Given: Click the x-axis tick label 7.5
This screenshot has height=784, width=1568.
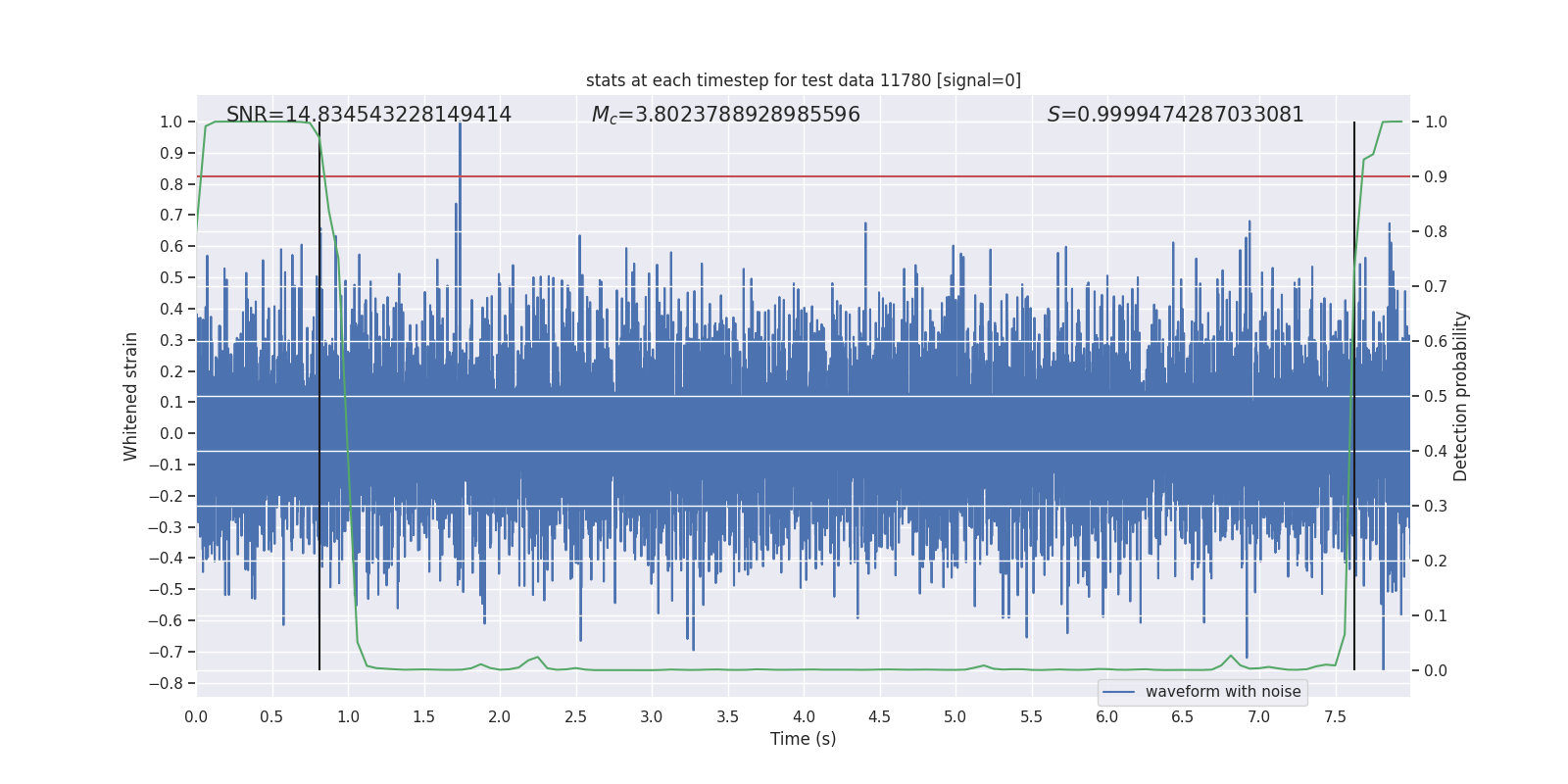Looking at the screenshot, I should coord(1335,716).
